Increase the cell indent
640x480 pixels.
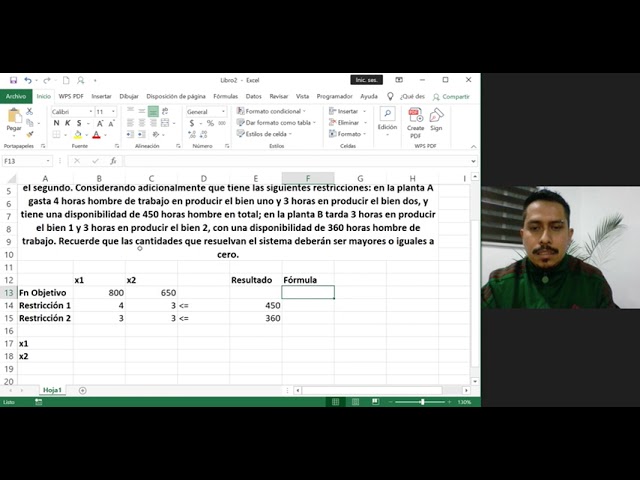tap(142, 134)
